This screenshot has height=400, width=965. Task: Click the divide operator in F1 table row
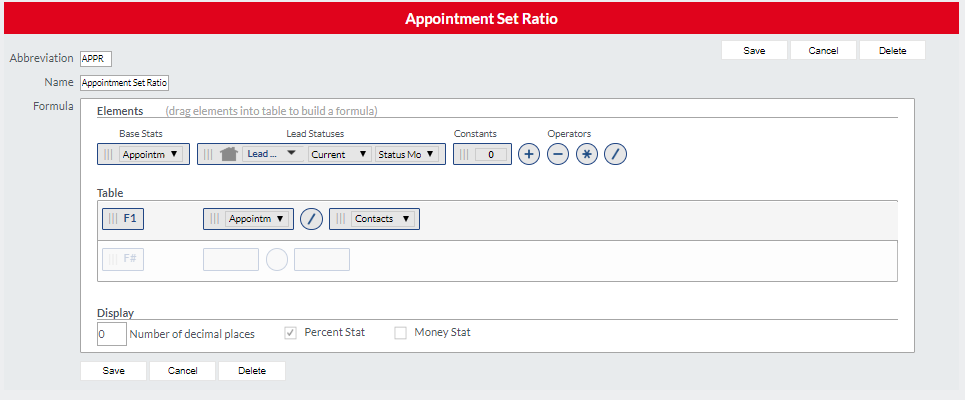point(311,218)
